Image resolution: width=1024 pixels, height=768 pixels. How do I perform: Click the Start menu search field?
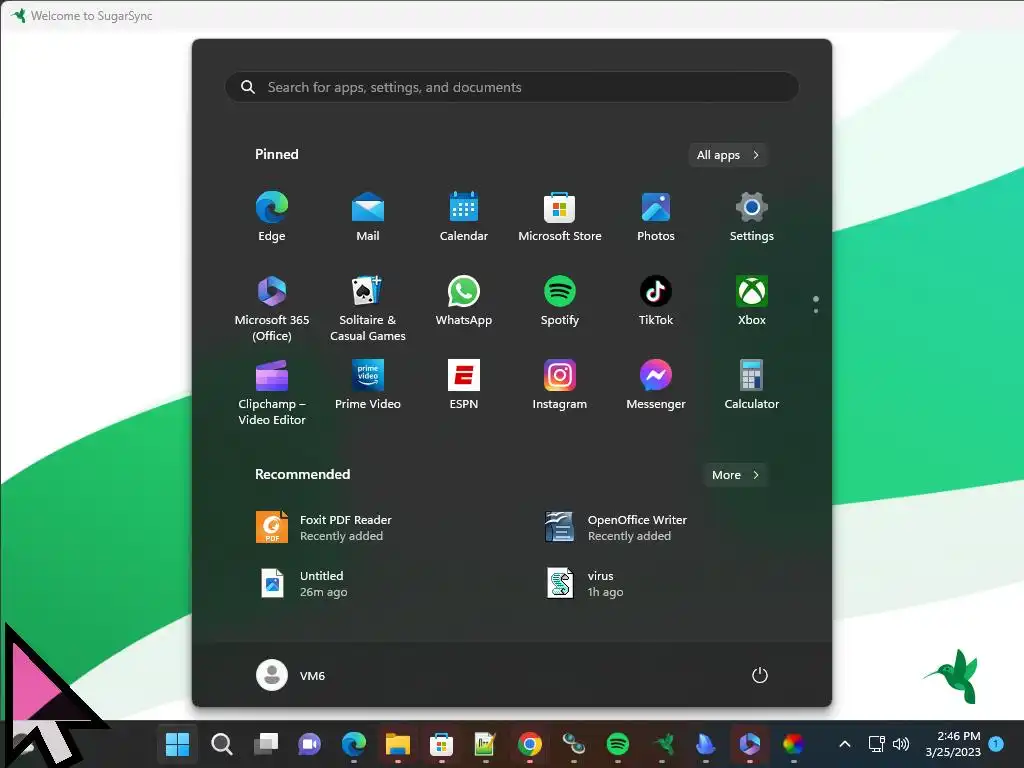[x=512, y=87]
